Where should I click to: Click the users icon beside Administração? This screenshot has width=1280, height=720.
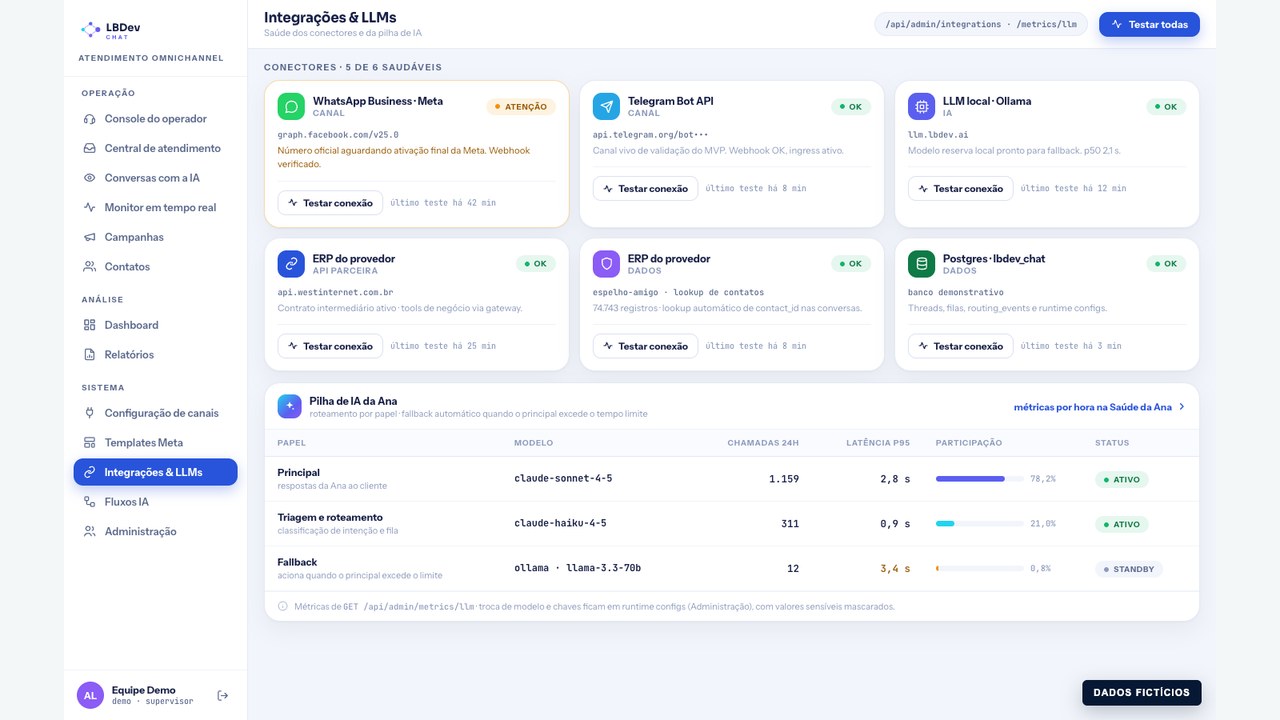pos(90,532)
